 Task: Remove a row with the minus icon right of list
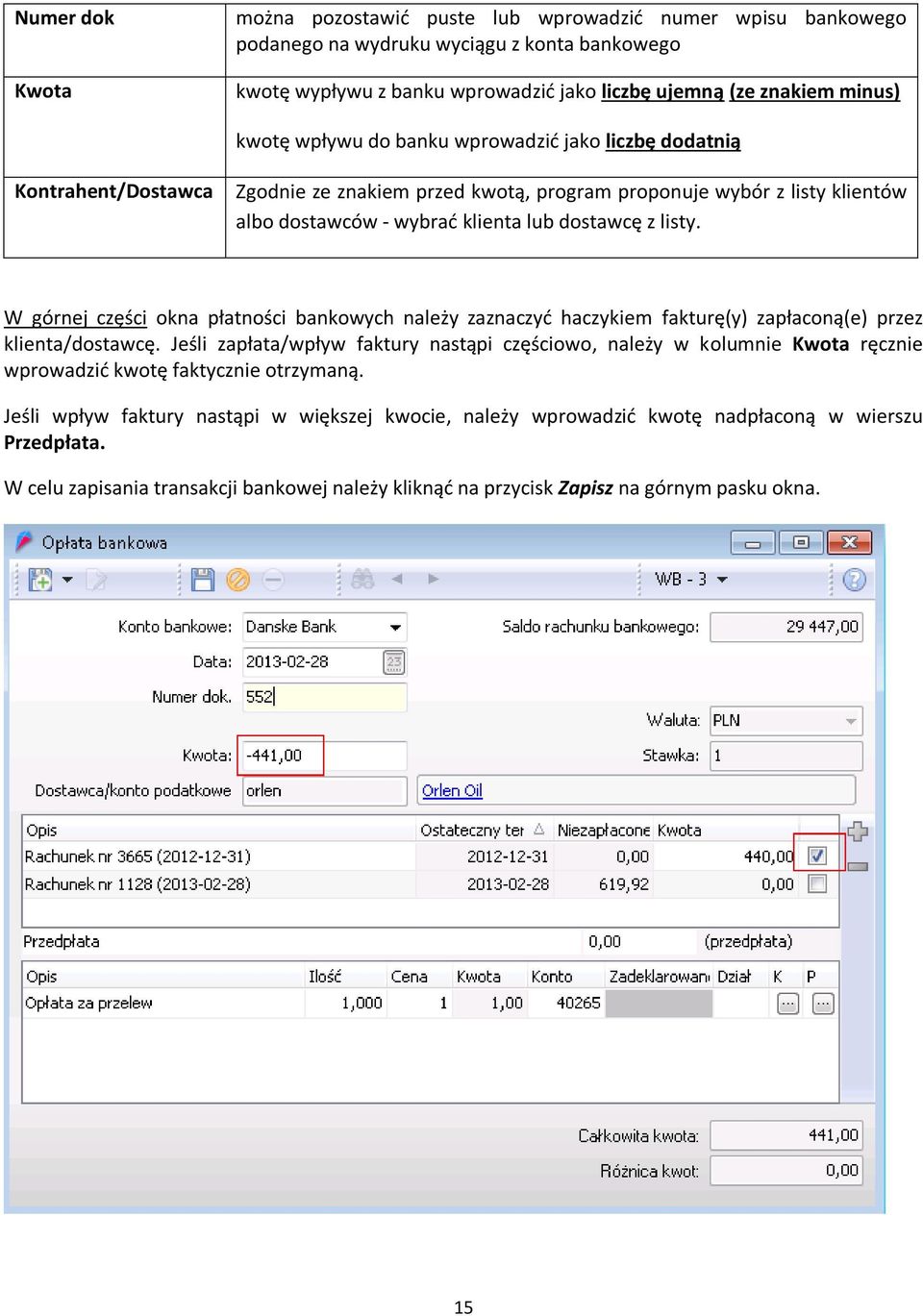tap(858, 867)
